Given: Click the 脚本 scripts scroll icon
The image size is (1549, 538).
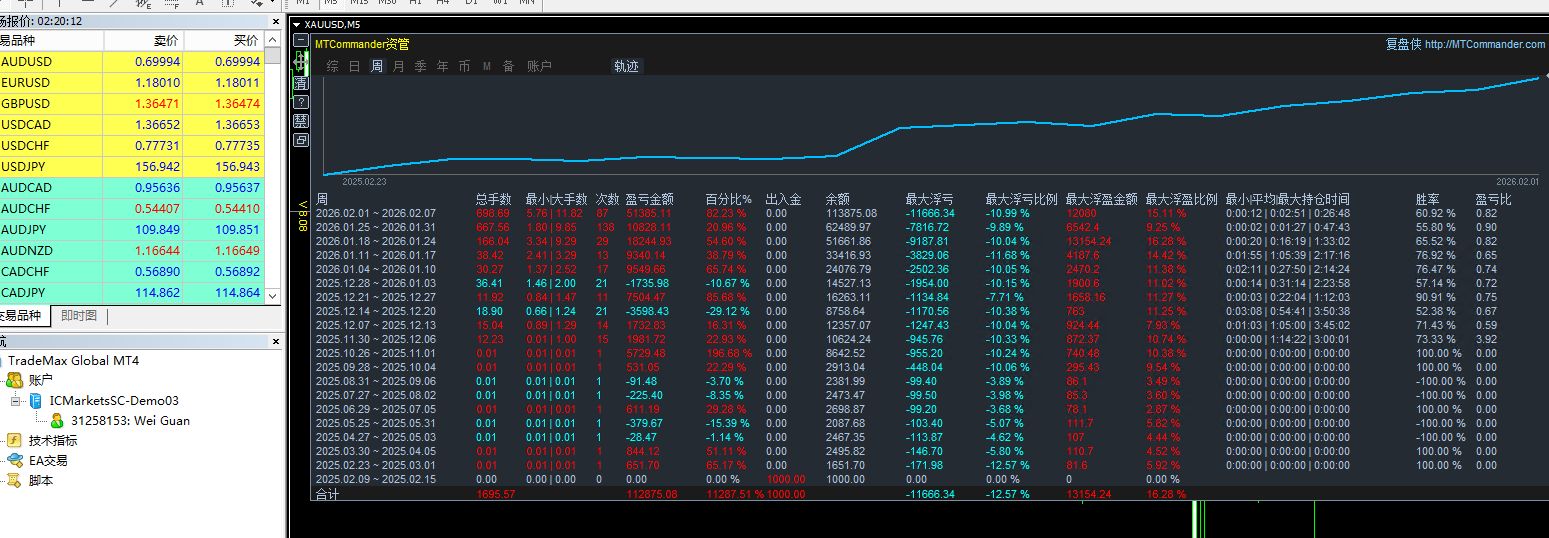Looking at the screenshot, I should (x=14, y=480).
